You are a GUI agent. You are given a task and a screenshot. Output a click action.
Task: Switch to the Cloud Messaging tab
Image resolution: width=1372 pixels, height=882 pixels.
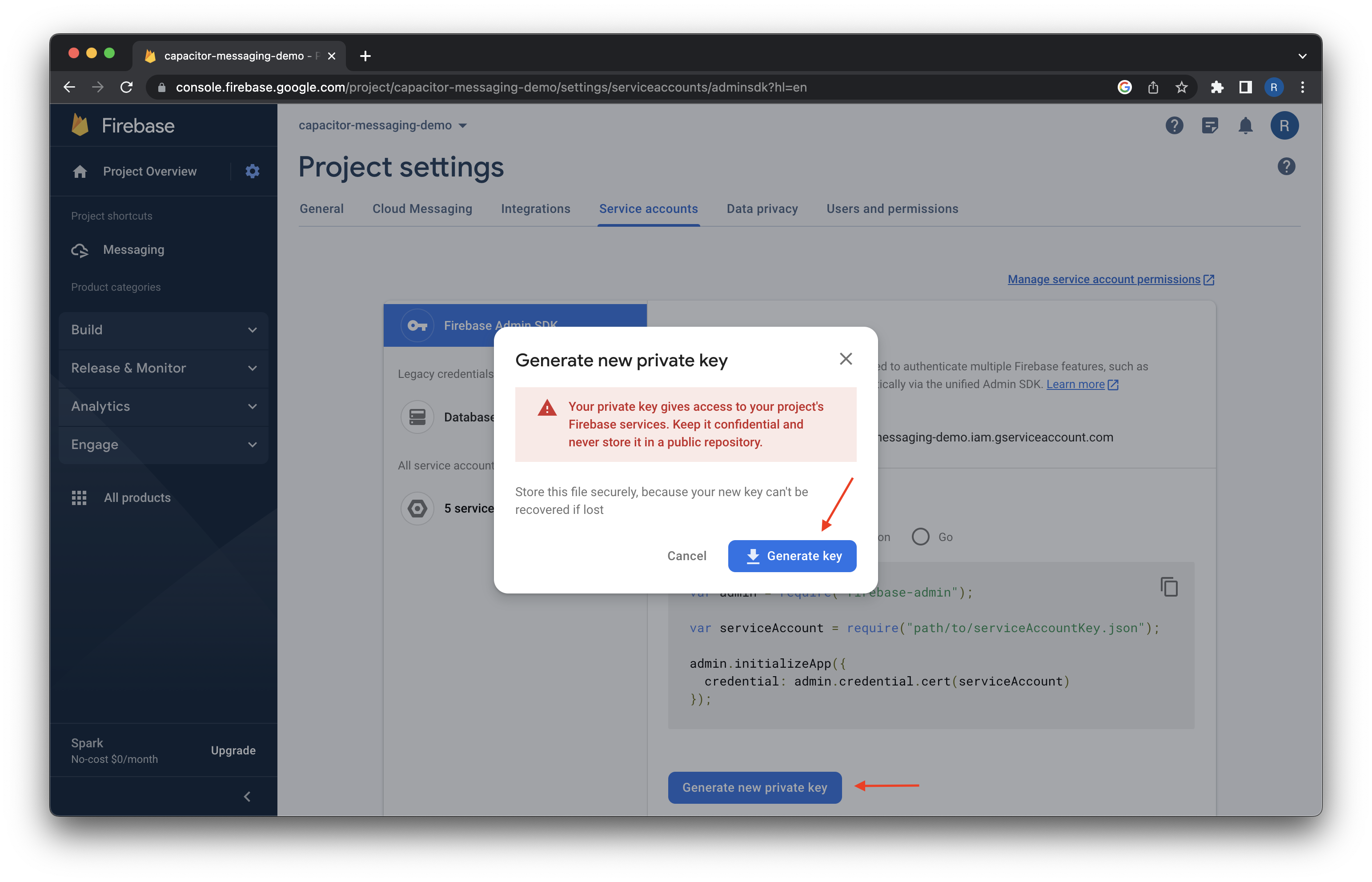[x=422, y=208]
